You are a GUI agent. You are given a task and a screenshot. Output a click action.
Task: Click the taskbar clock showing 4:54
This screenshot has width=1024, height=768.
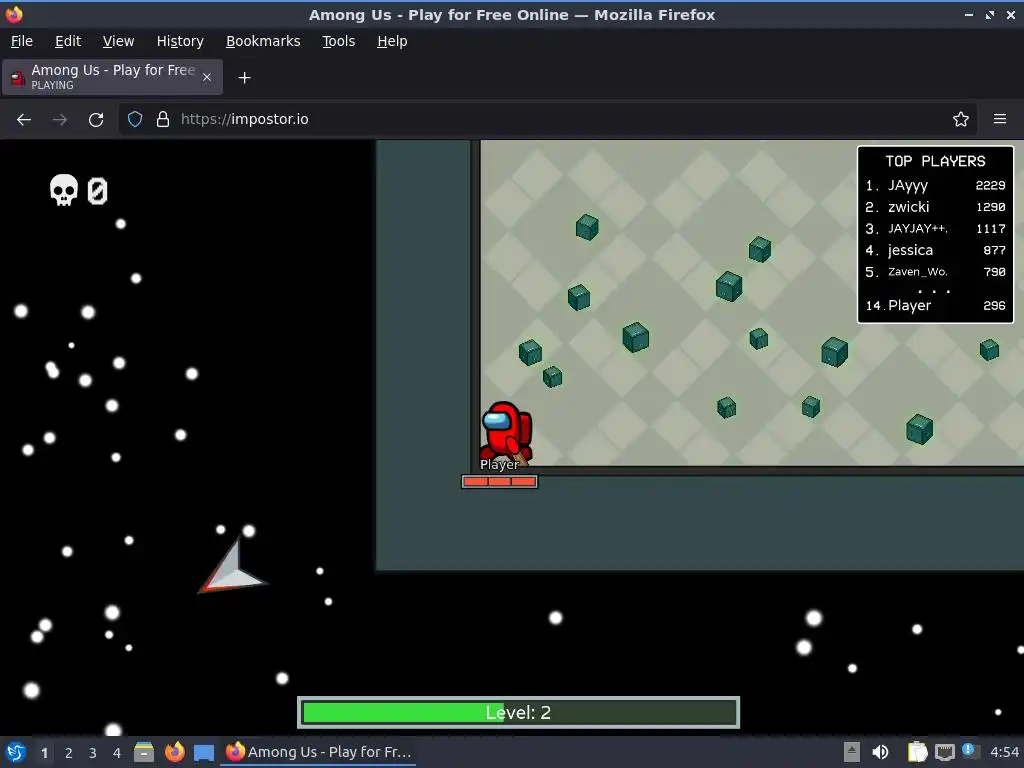click(1004, 752)
